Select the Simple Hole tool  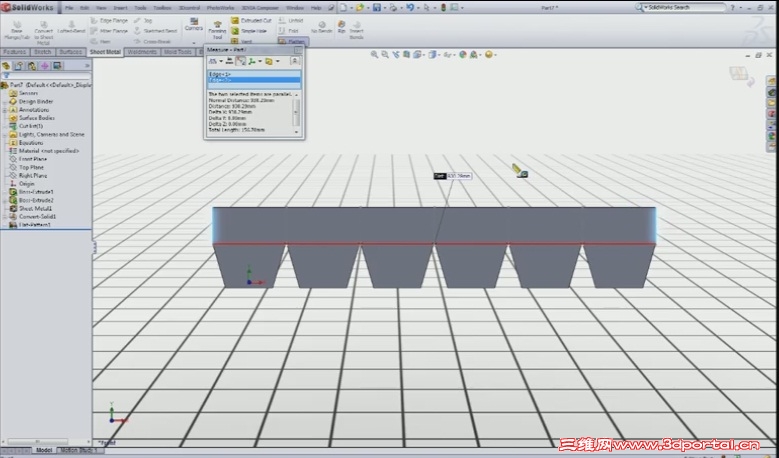tap(249, 31)
